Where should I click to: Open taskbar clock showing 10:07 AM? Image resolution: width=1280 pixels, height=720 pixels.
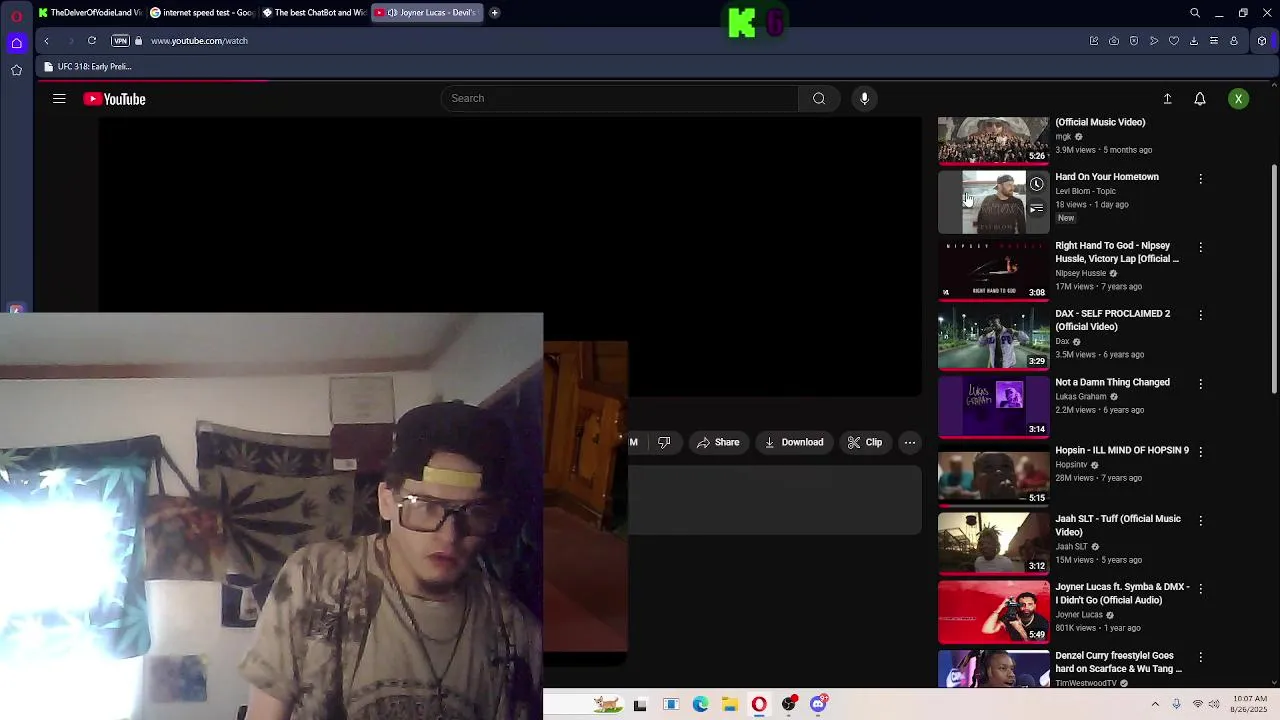pos(1250,704)
